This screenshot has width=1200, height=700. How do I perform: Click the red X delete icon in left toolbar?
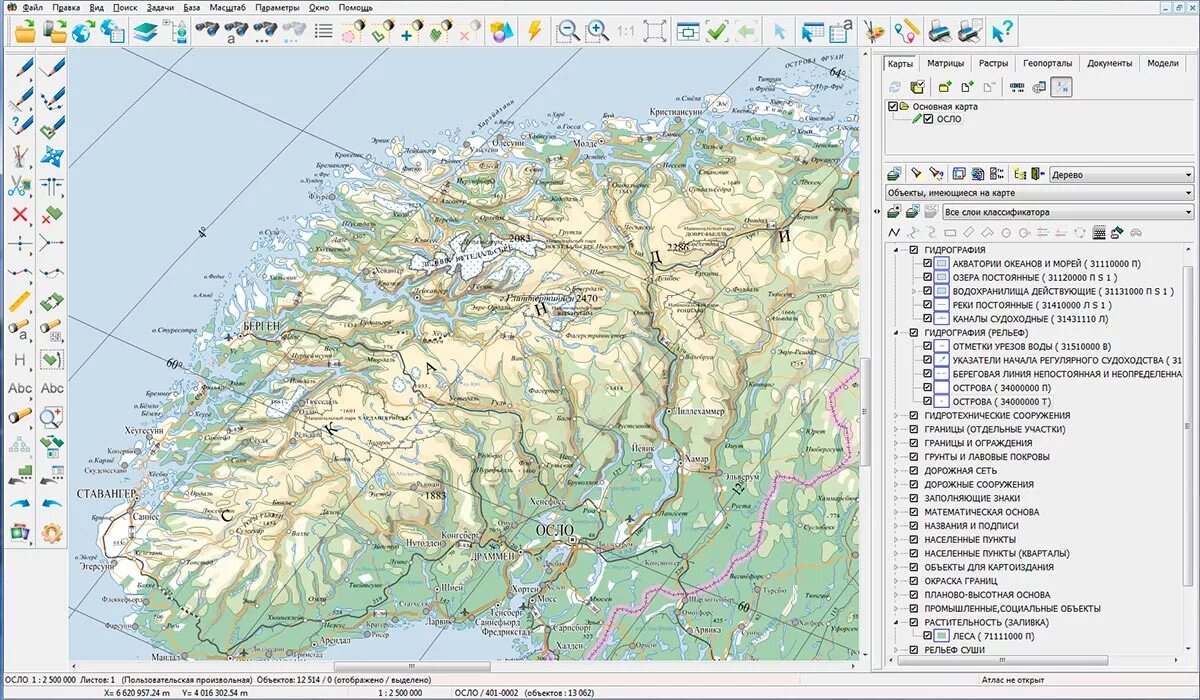click(x=19, y=214)
